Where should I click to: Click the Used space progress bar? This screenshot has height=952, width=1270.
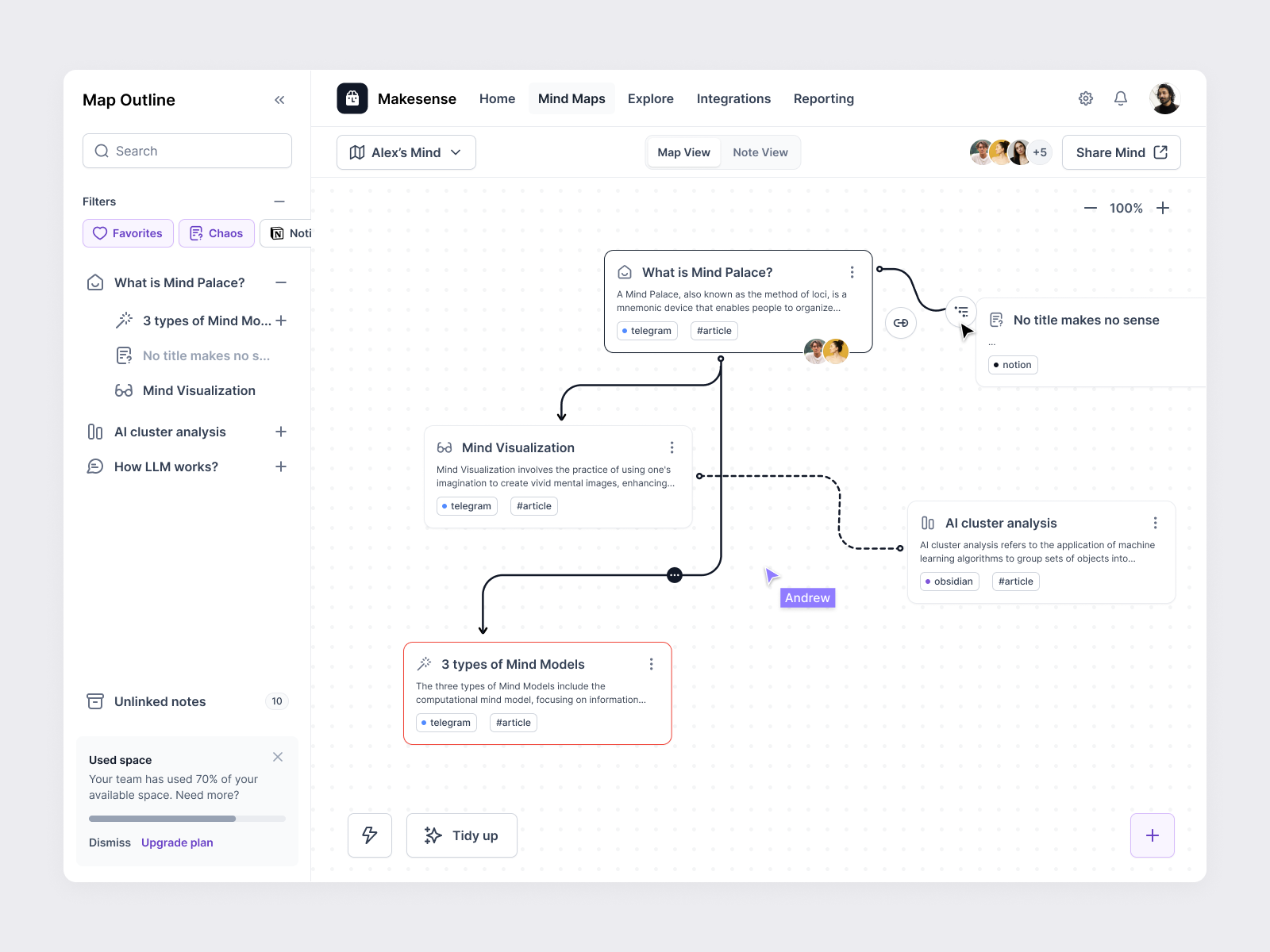tap(187, 818)
